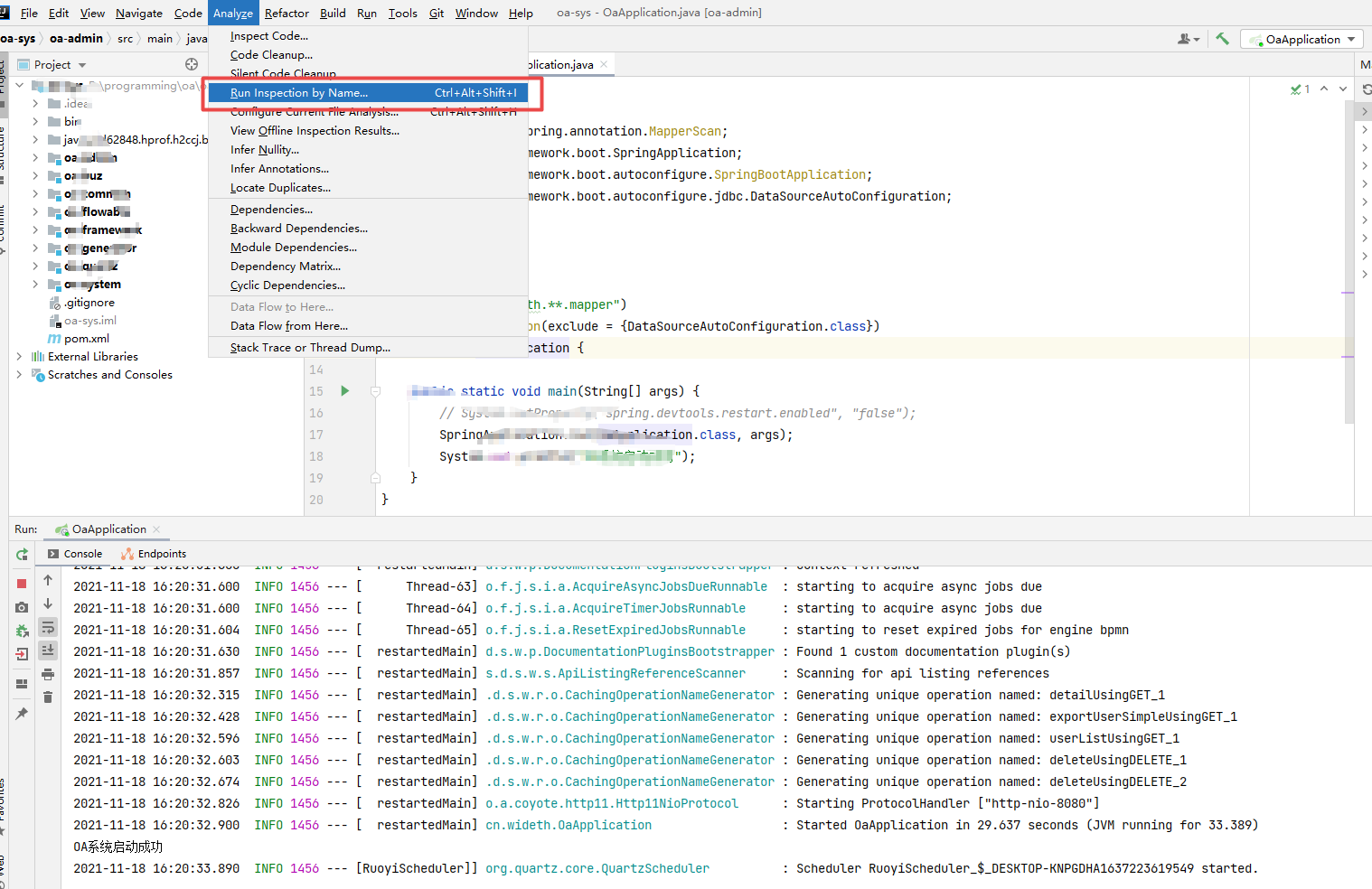Click log text 'OA系统启动成功'

point(118,847)
